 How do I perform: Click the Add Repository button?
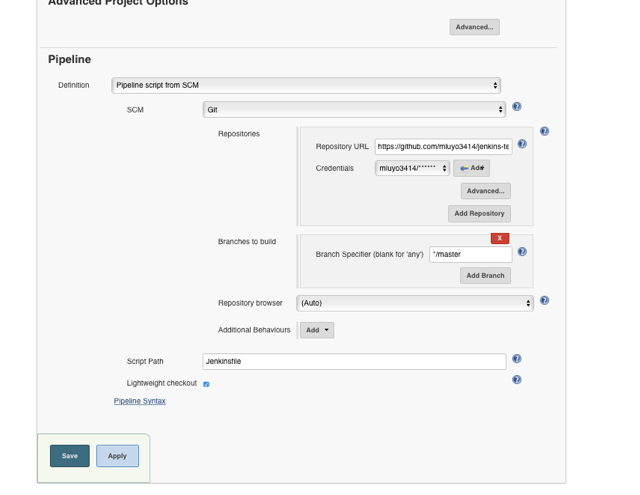(x=479, y=214)
